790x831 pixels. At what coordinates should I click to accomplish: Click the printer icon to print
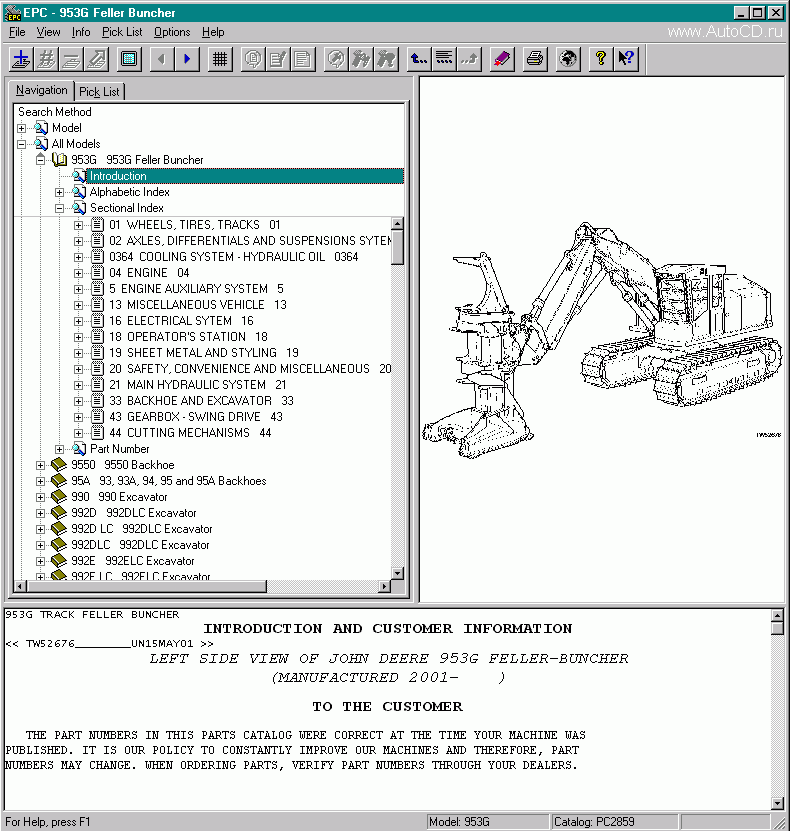535,59
